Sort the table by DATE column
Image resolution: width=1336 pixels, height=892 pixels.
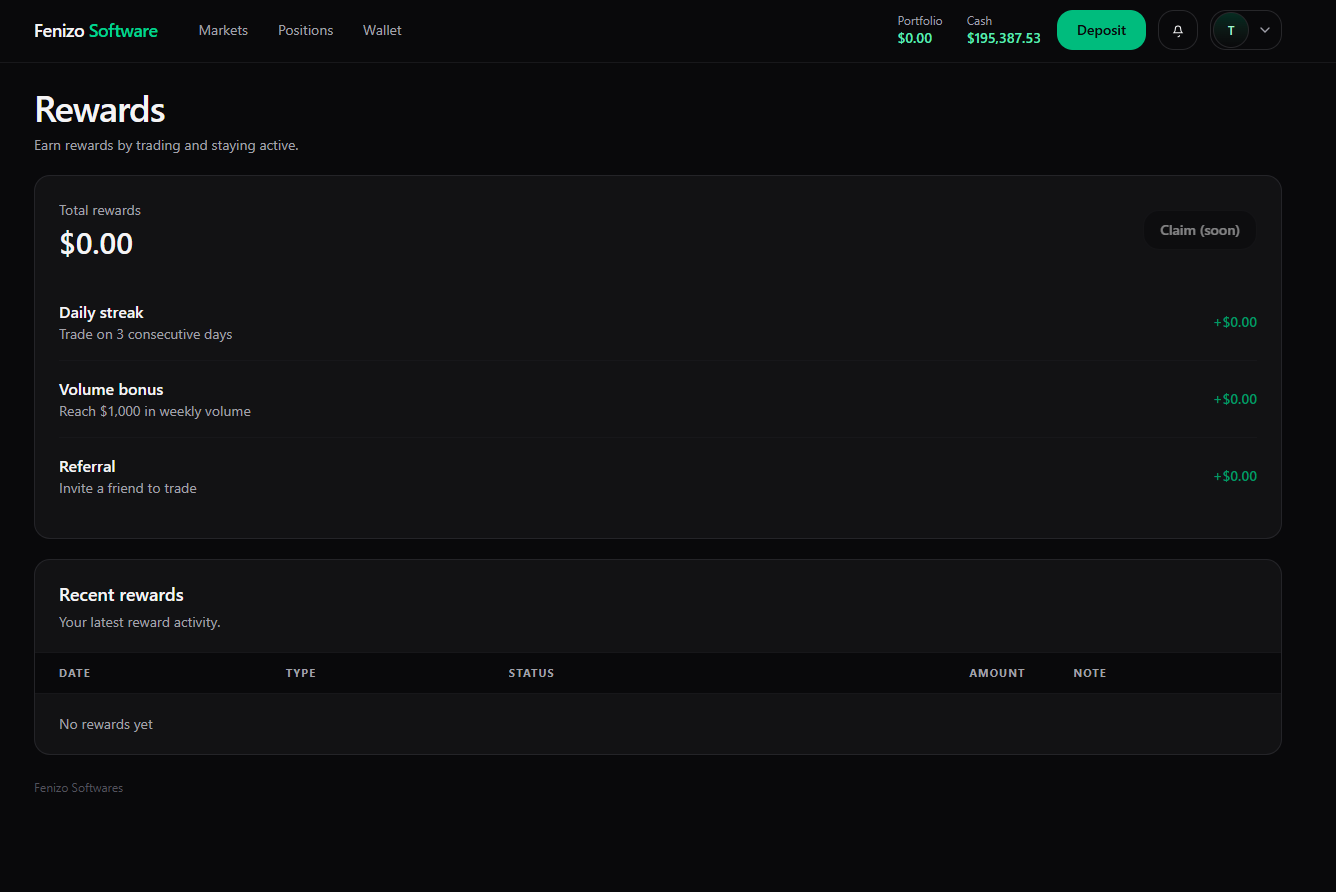tap(74, 673)
